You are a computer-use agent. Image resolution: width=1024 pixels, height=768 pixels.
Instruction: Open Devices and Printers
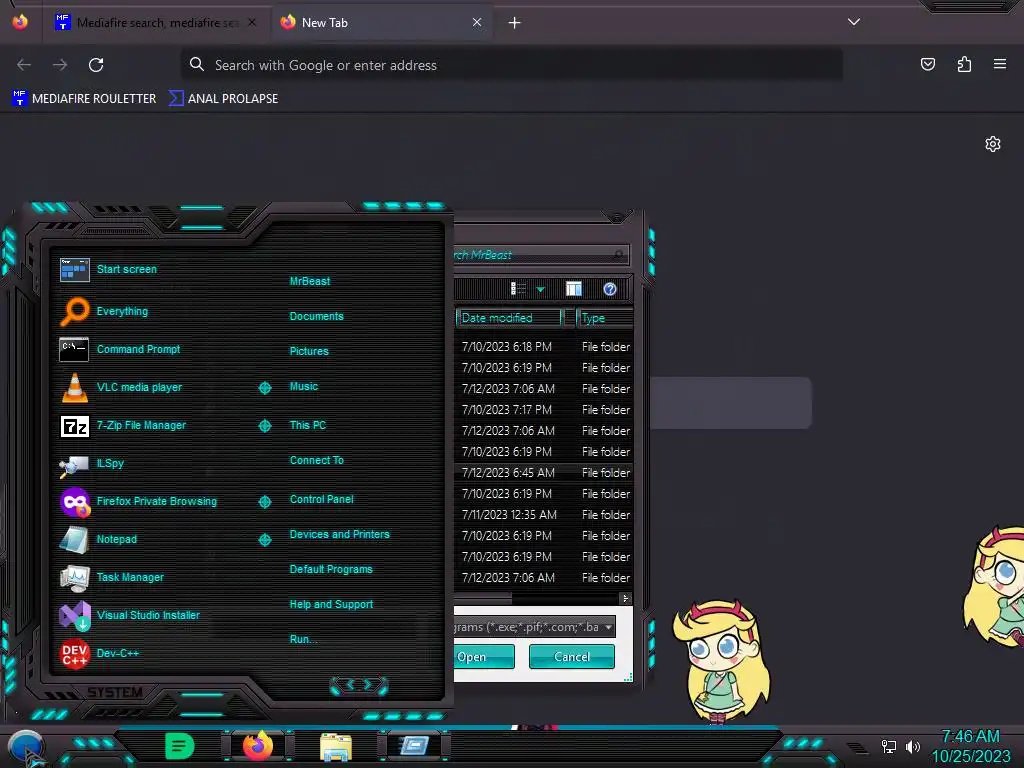pyautogui.click(x=340, y=534)
